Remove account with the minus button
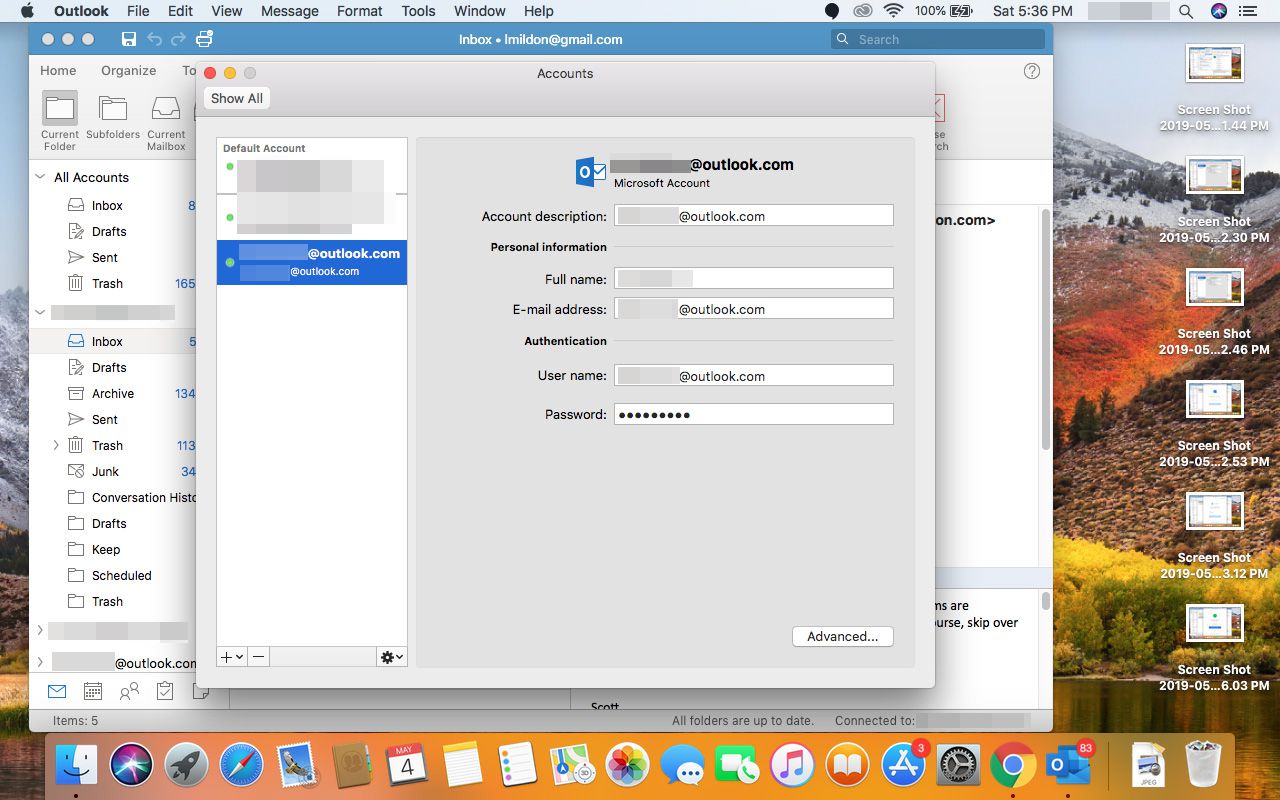The height and width of the screenshot is (800, 1280). (x=258, y=657)
